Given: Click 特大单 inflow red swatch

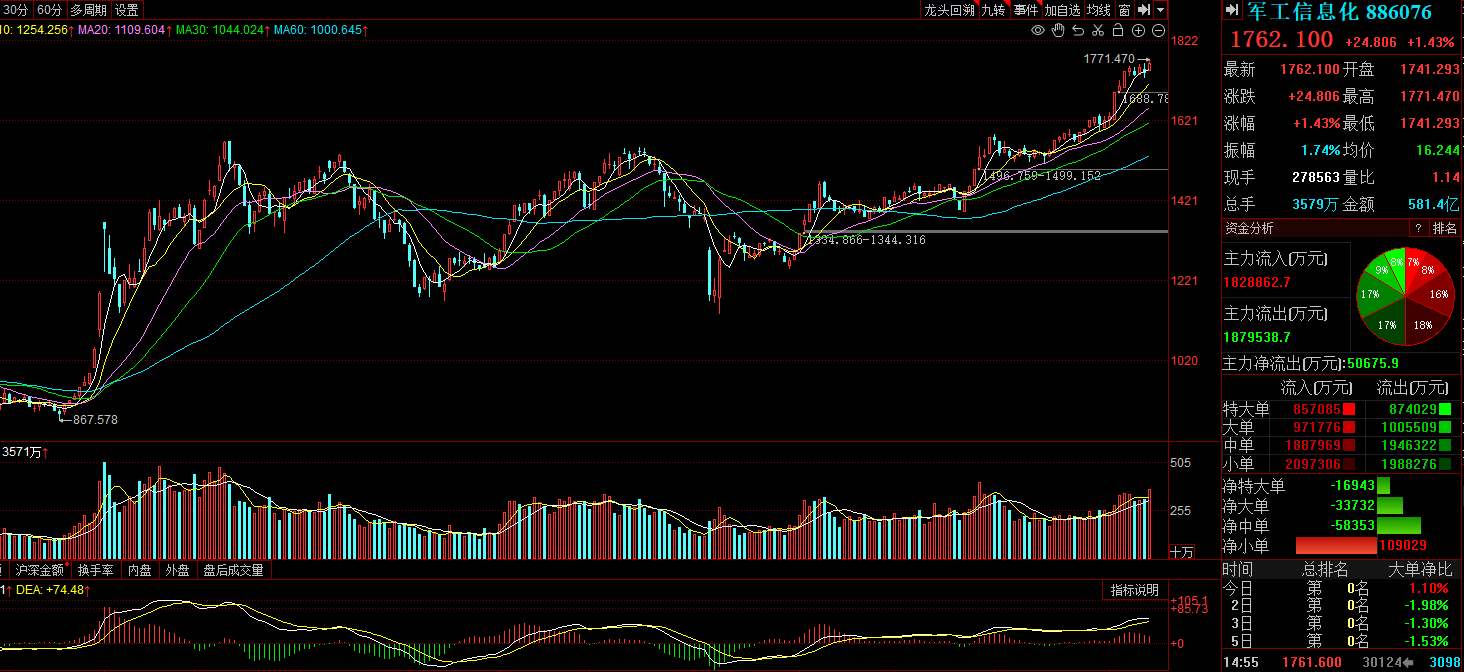Looking at the screenshot, I should (1349, 409).
